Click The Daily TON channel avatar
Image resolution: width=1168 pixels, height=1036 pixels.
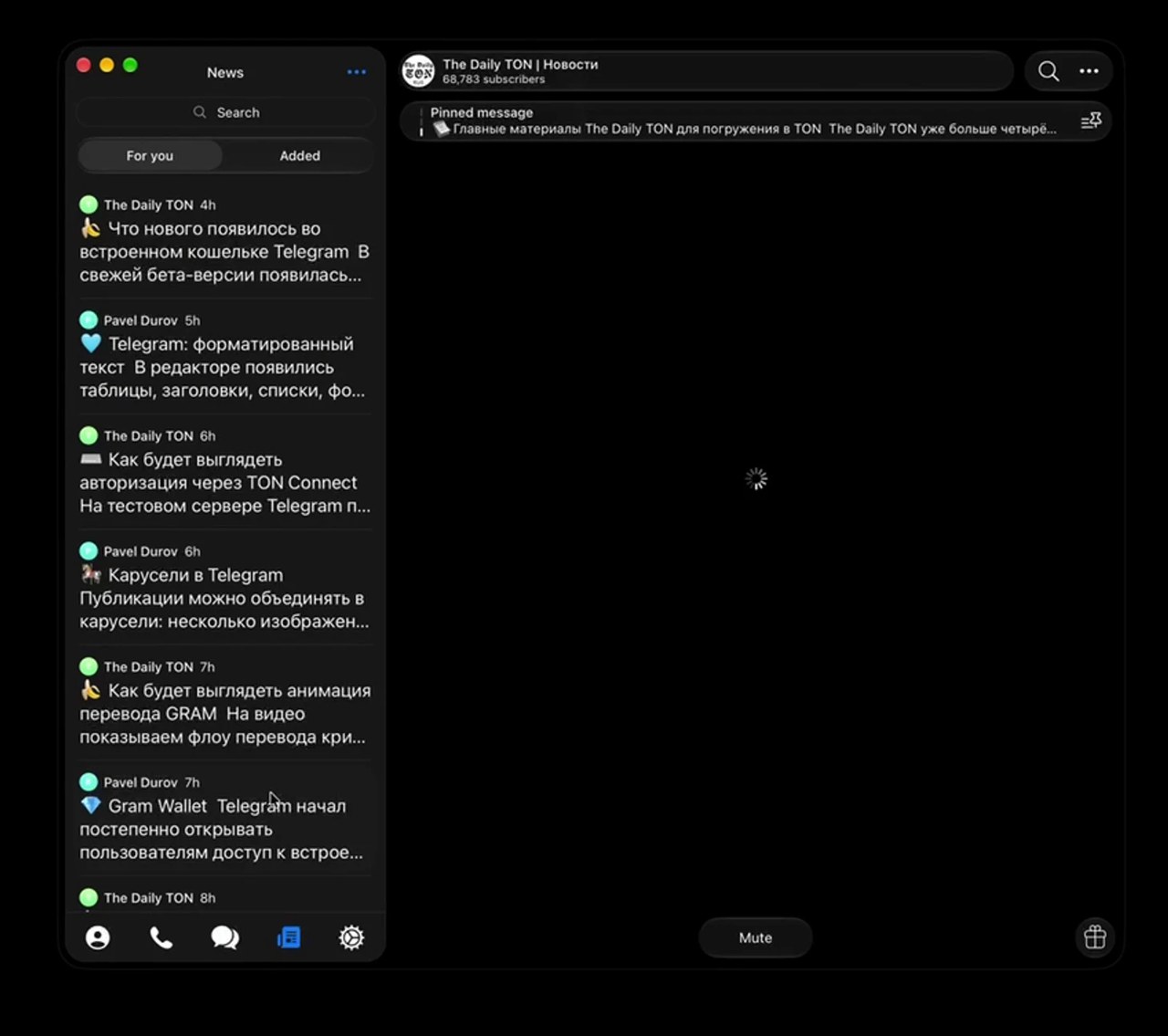click(419, 71)
